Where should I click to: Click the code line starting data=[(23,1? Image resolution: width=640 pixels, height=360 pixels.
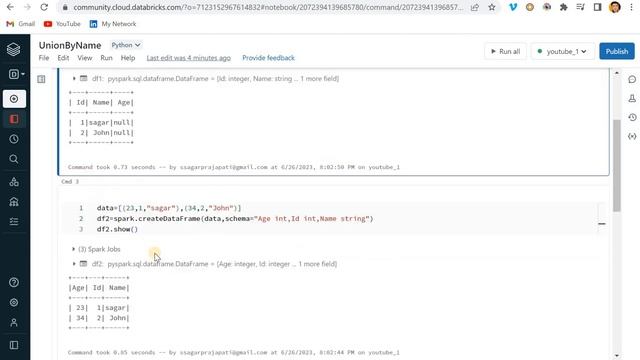(x=169, y=208)
